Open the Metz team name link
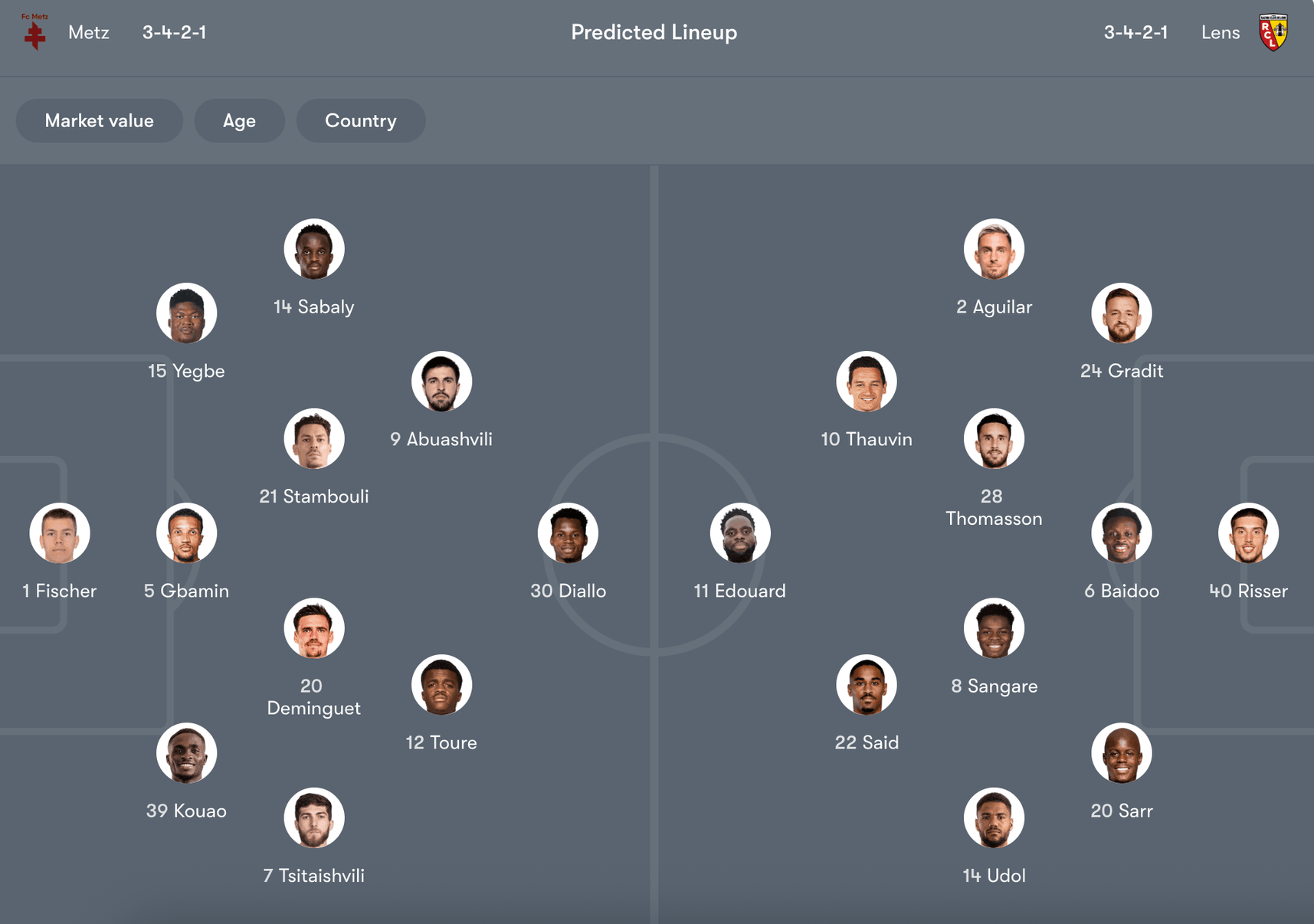The height and width of the screenshot is (924, 1314). click(89, 32)
